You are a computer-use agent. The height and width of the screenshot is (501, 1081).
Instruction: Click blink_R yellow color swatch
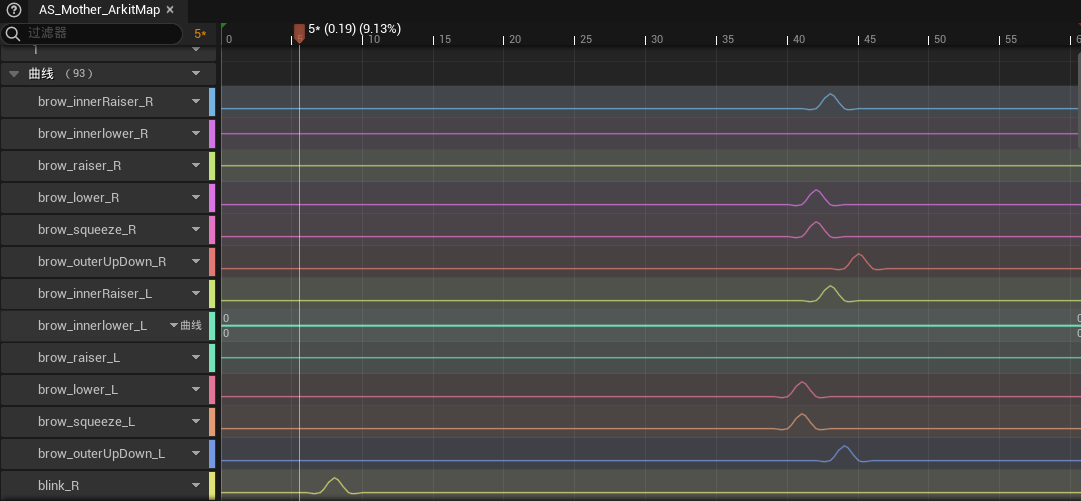pyautogui.click(x=212, y=486)
